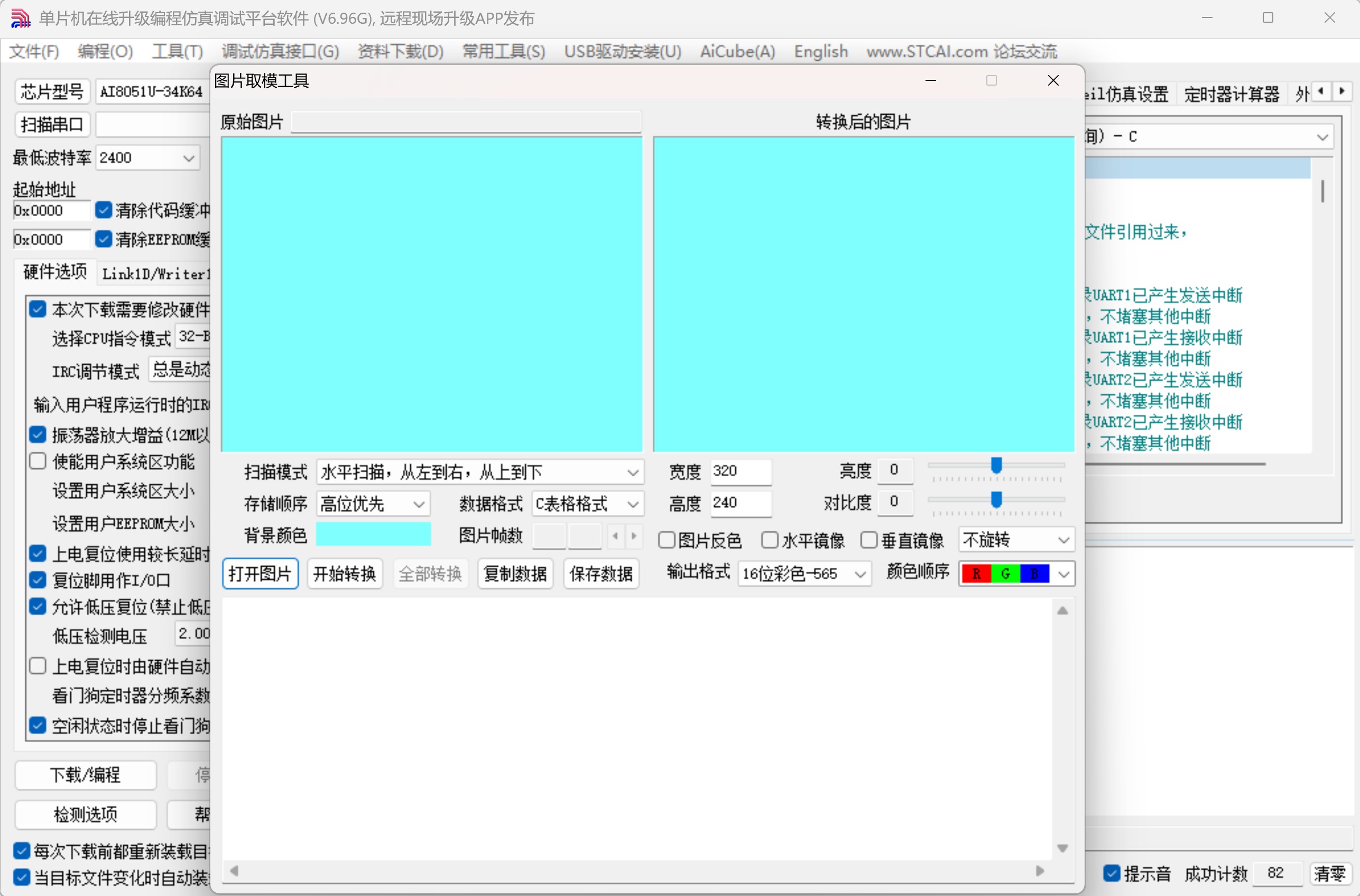Viewport: 1360px width, 896px height.
Task: Check the 垂直镜像 option
Action: (x=869, y=540)
